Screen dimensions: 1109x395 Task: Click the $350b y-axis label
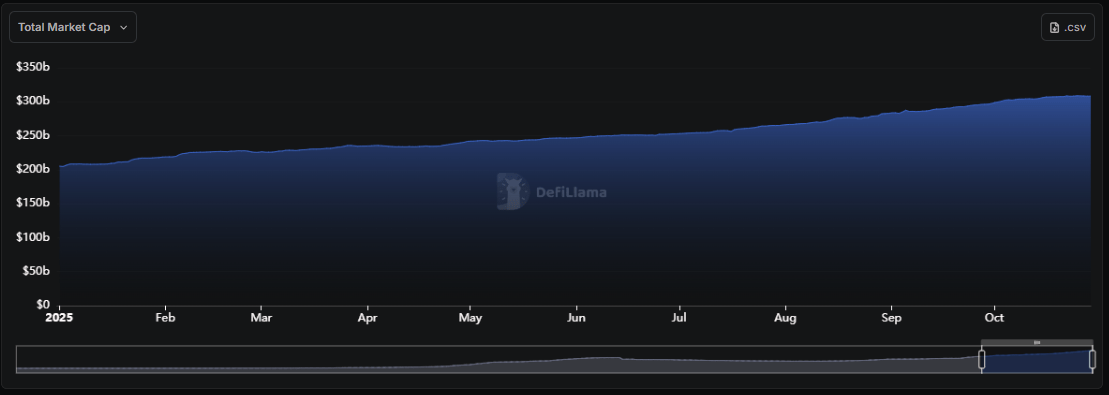(x=33, y=67)
